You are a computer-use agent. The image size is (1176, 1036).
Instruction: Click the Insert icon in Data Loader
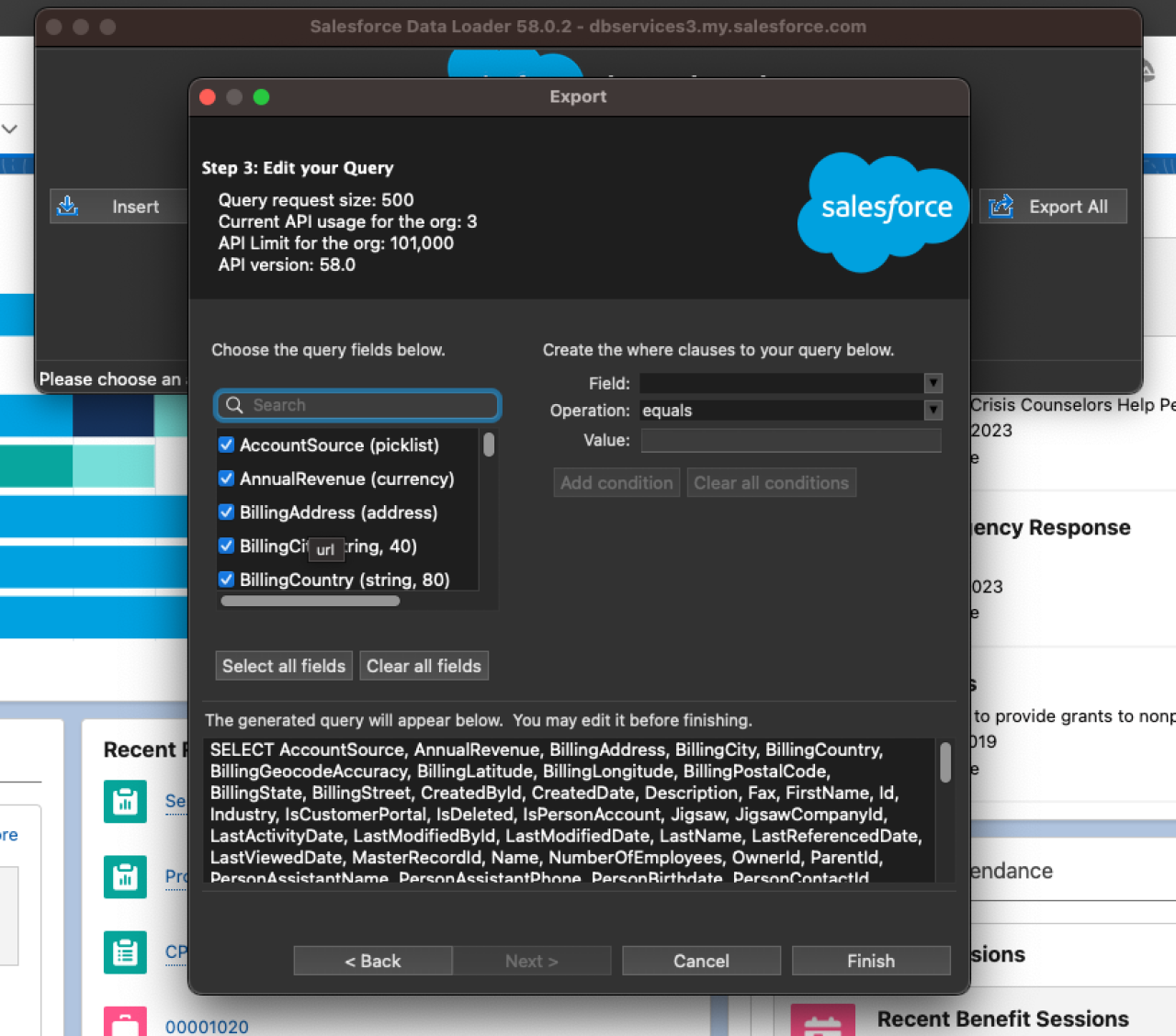click(68, 206)
